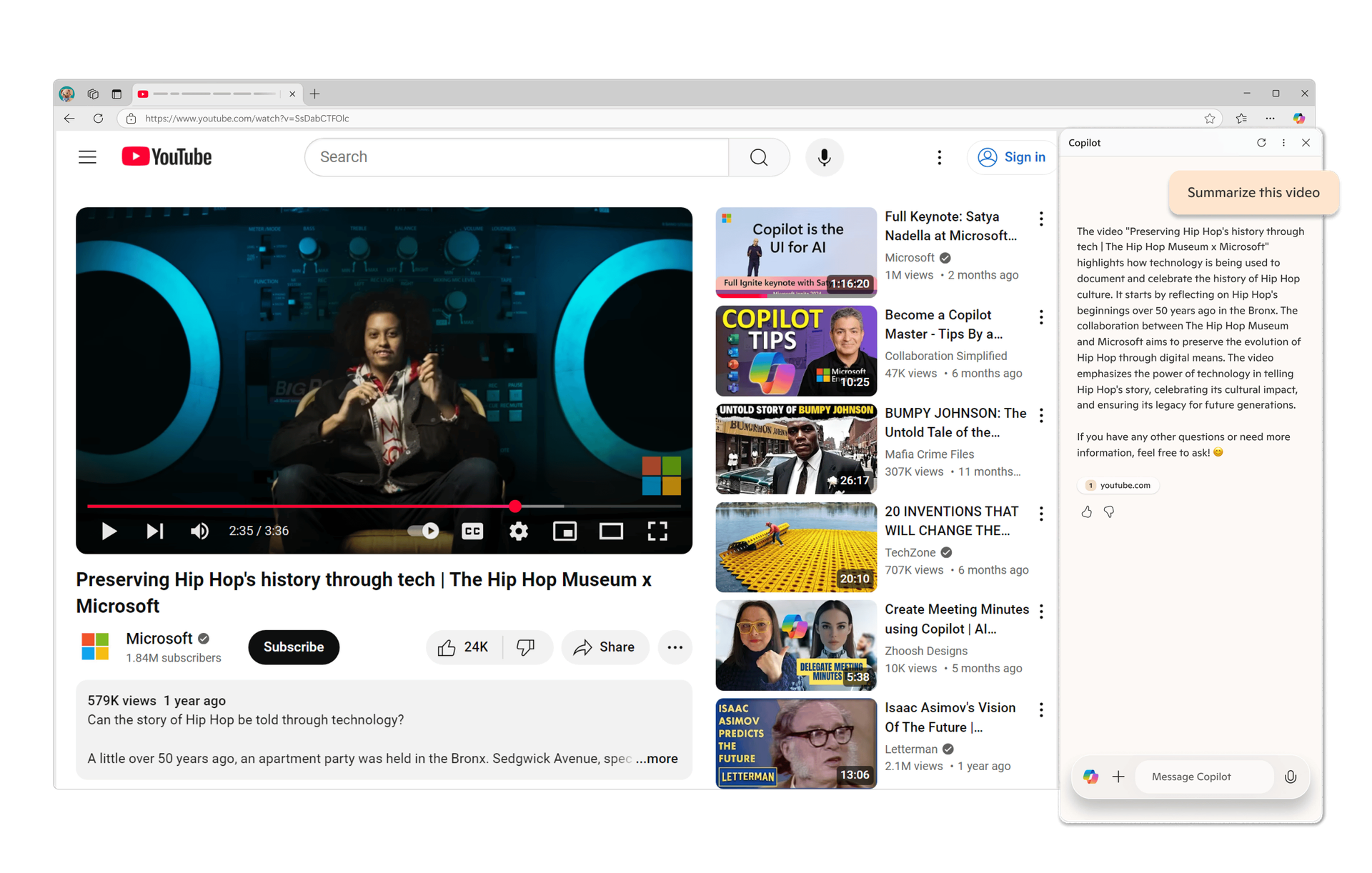Open Create Meeting Minutes video title

pos(957,619)
